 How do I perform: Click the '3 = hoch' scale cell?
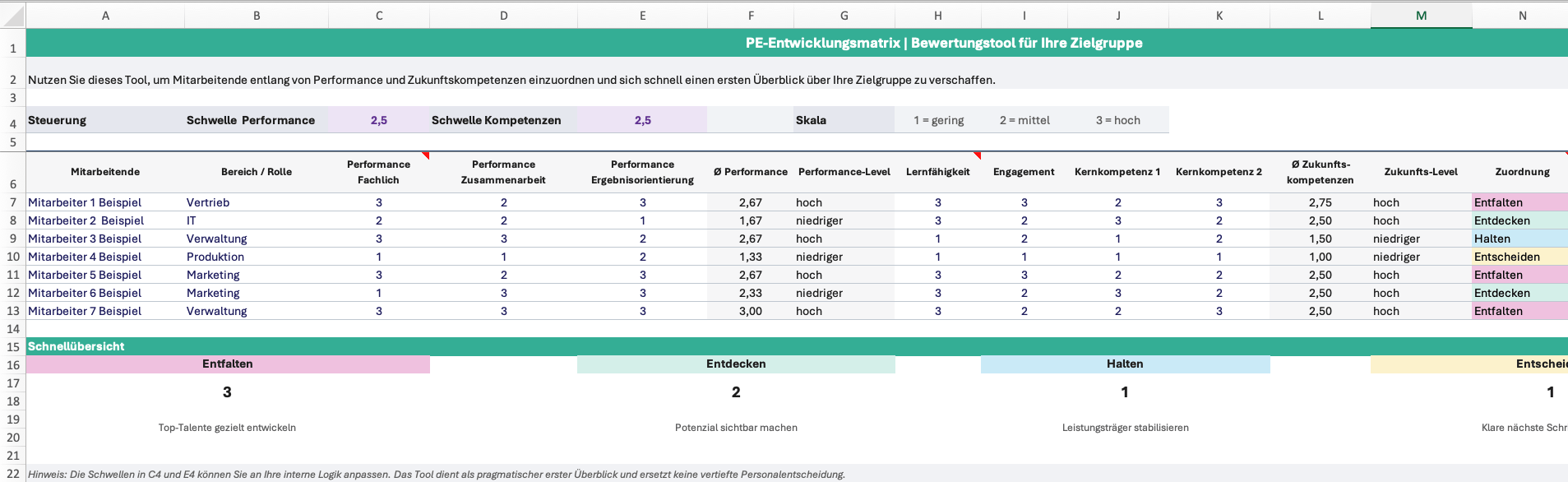click(x=1117, y=120)
